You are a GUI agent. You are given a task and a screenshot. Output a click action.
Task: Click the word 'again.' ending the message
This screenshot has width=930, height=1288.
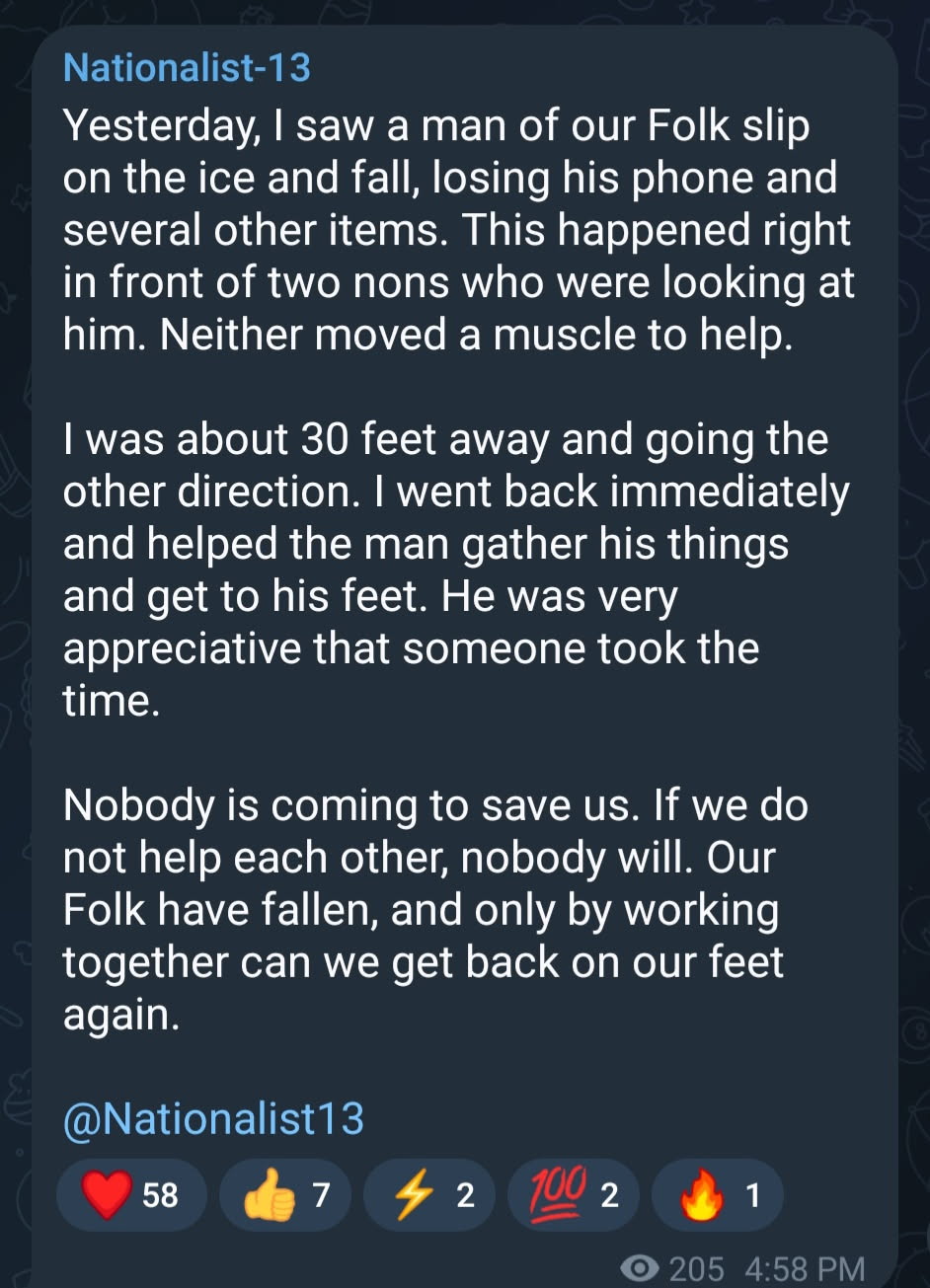pyautogui.click(x=121, y=1015)
